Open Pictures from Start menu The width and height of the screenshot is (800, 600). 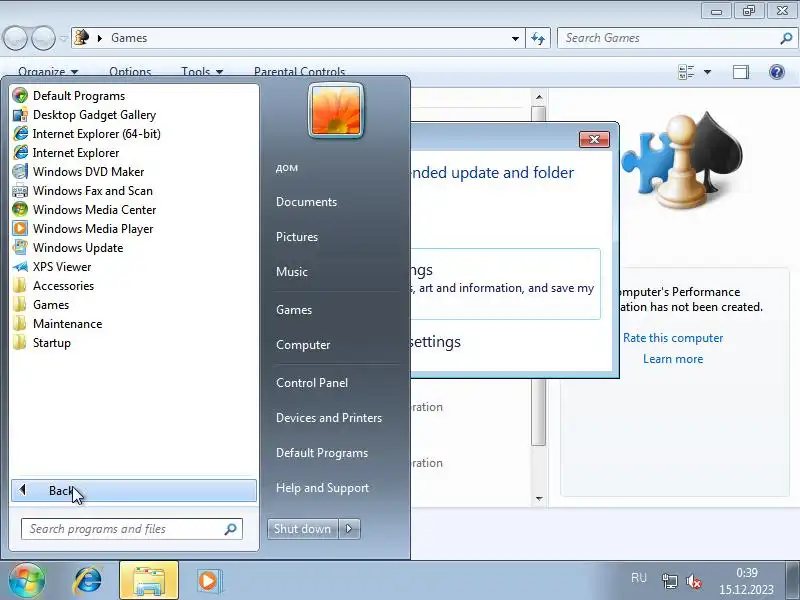[x=296, y=237]
